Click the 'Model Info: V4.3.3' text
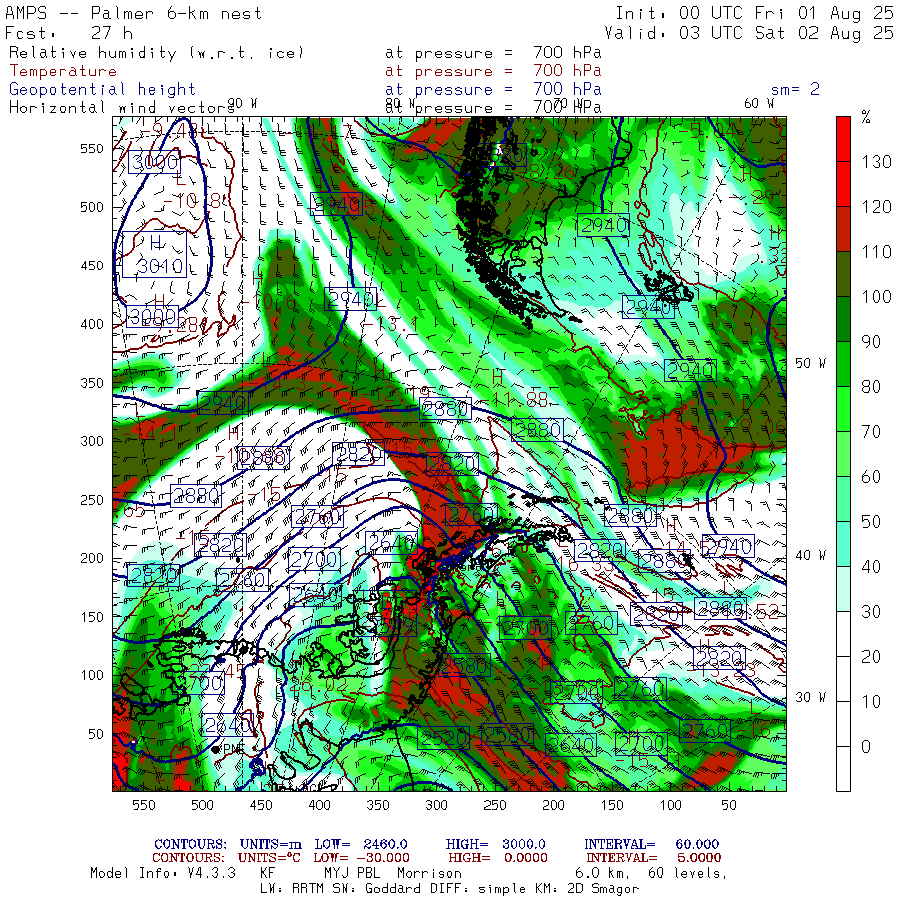This screenshot has width=900, height=900. click(163, 873)
